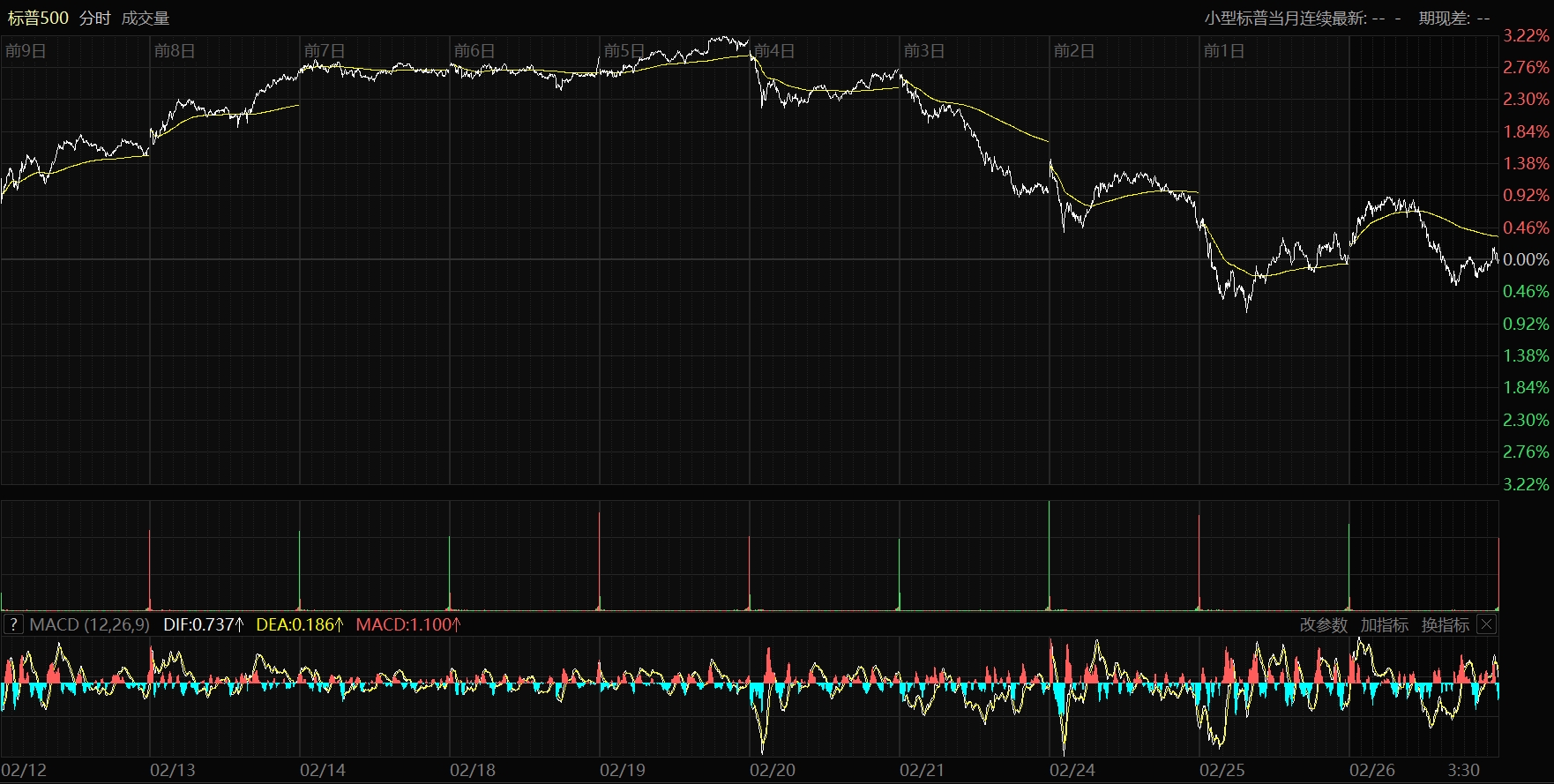This screenshot has height=784, width=1554.
Task: Click 加指标 to add an indicator
Action: click(x=1385, y=624)
